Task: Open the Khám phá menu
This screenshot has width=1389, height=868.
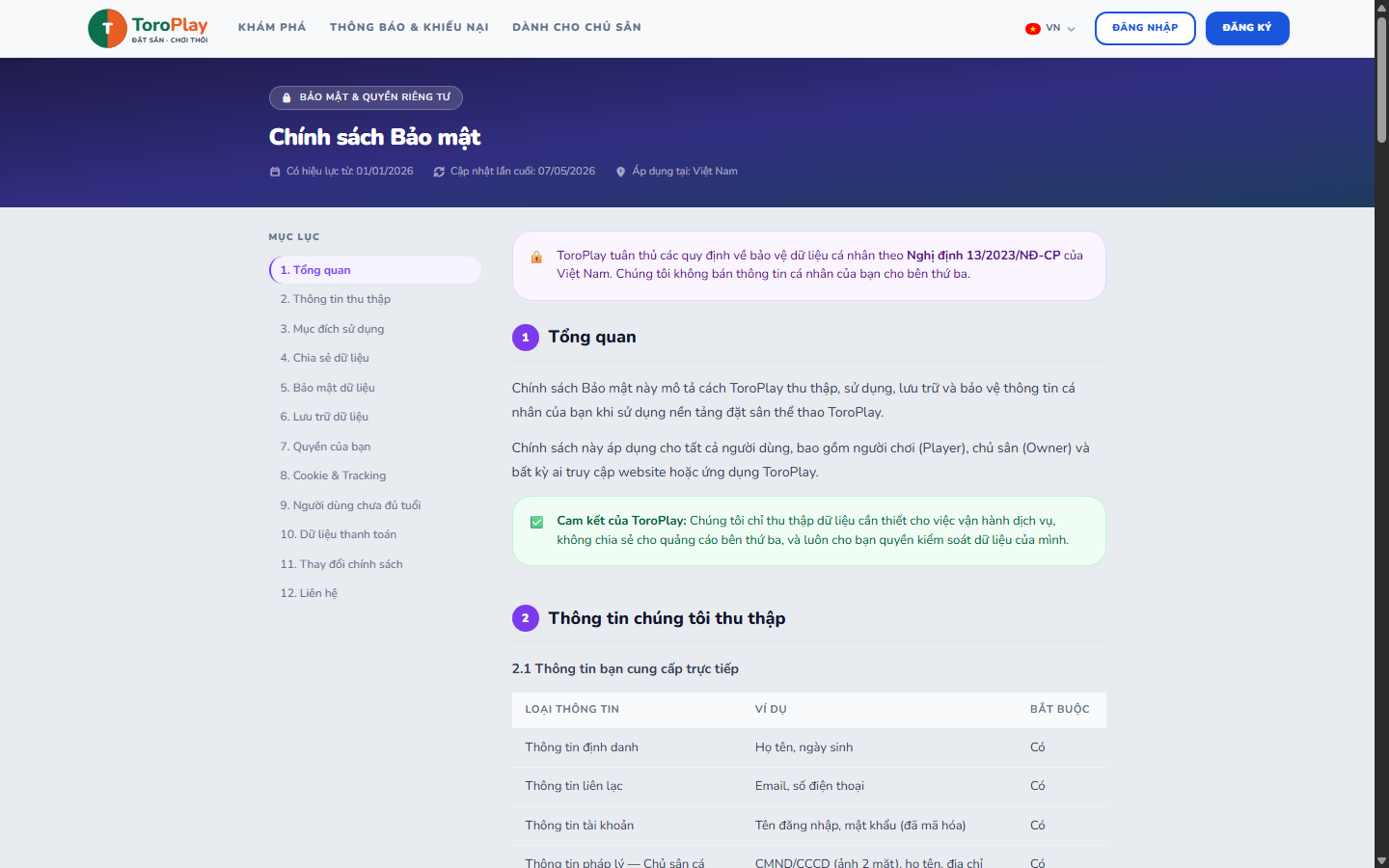Action: click(272, 27)
